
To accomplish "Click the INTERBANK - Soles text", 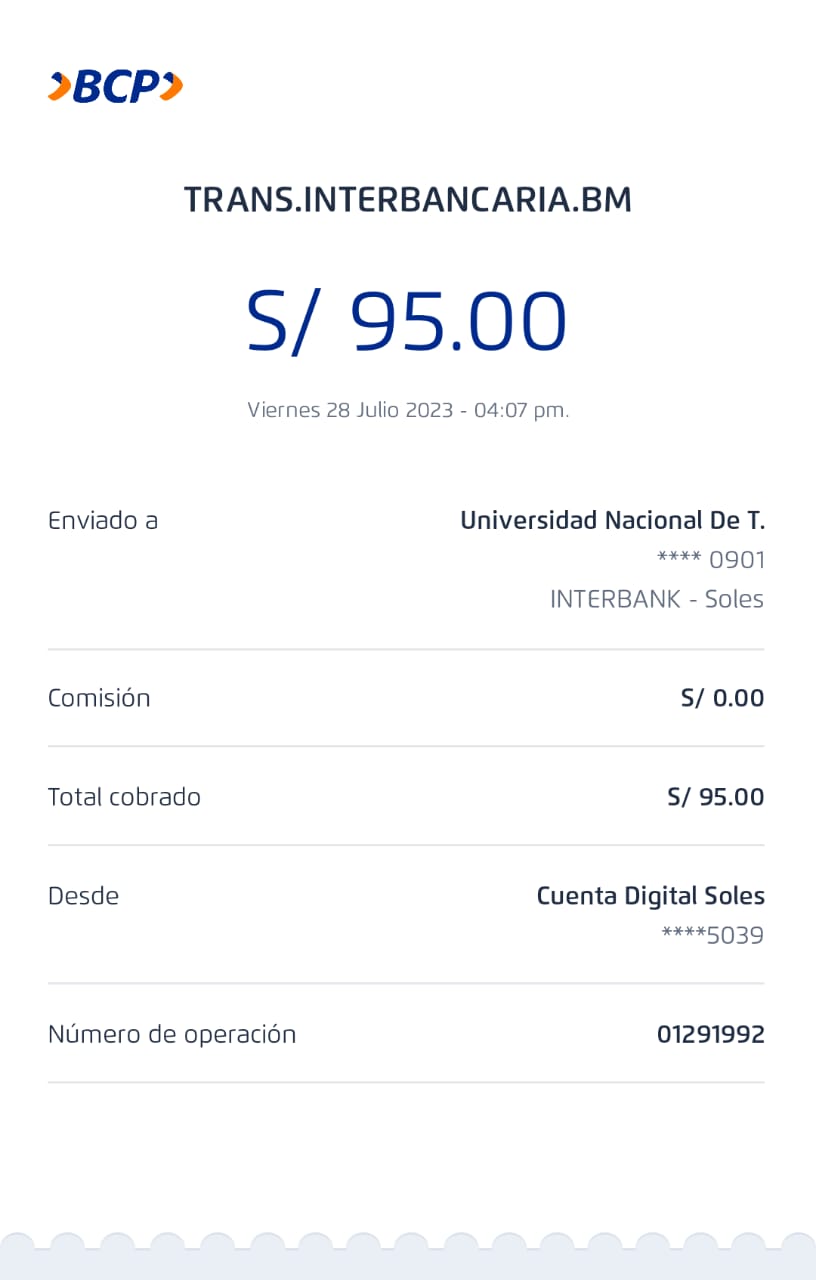I will click(657, 599).
